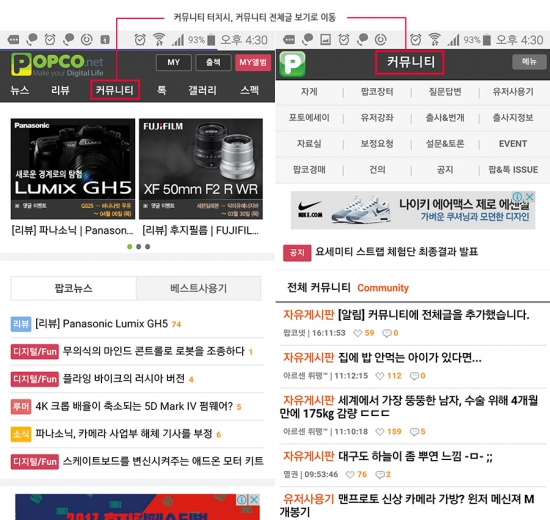The image size is (550, 520).
Task: Switch to the 베스트사용기 tab
Action: pyautogui.click(x=199, y=288)
